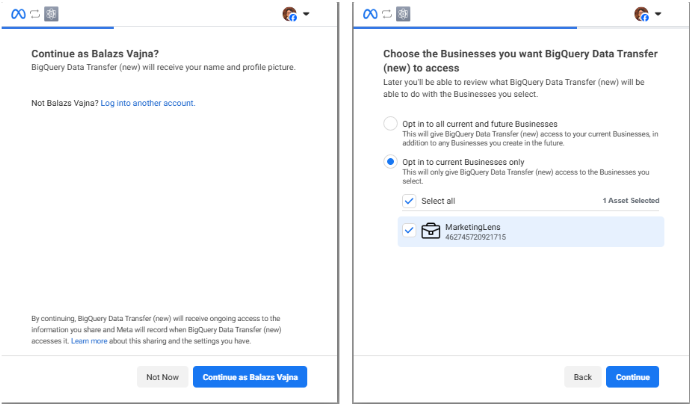Open the Learn more link
This screenshot has height=406, width=692.
point(89,341)
